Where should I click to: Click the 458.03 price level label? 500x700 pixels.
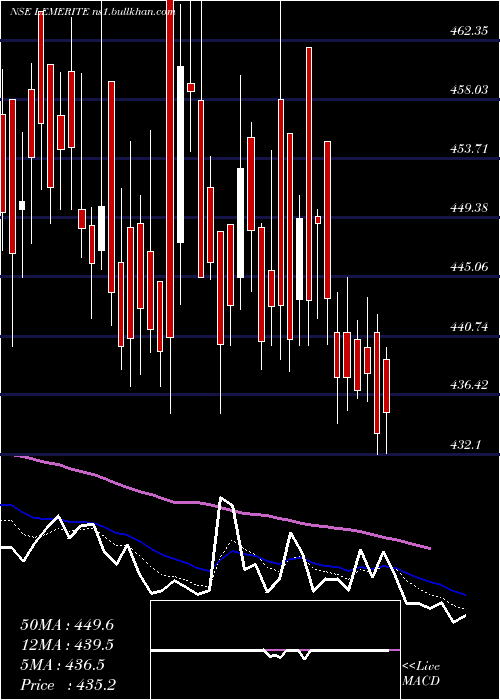pyautogui.click(x=470, y=91)
